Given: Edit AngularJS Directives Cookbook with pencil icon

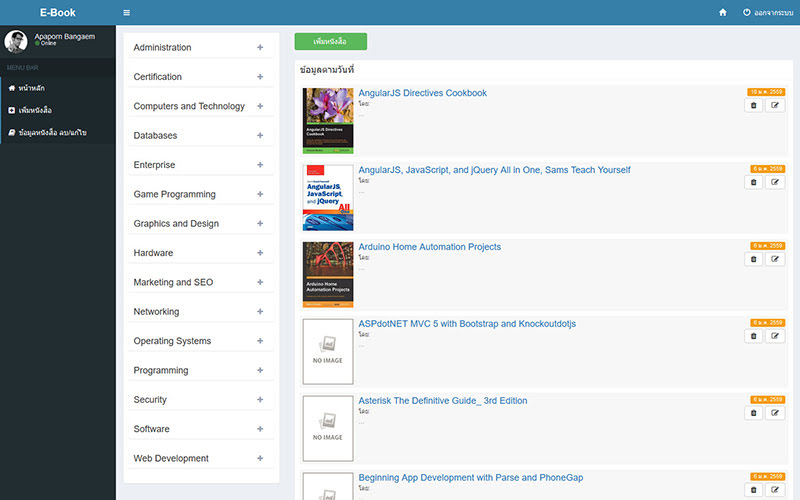Looking at the screenshot, I should pos(775,106).
